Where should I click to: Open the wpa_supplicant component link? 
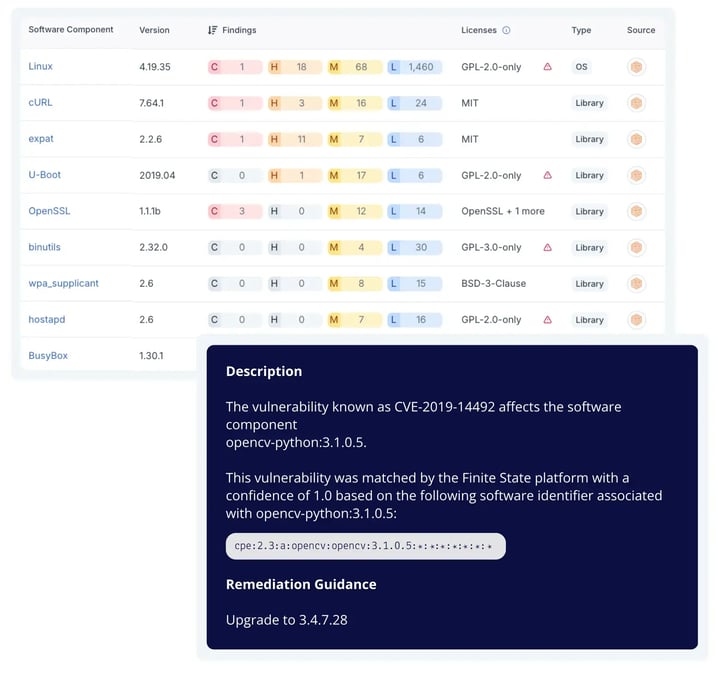[x=63, y=284]
